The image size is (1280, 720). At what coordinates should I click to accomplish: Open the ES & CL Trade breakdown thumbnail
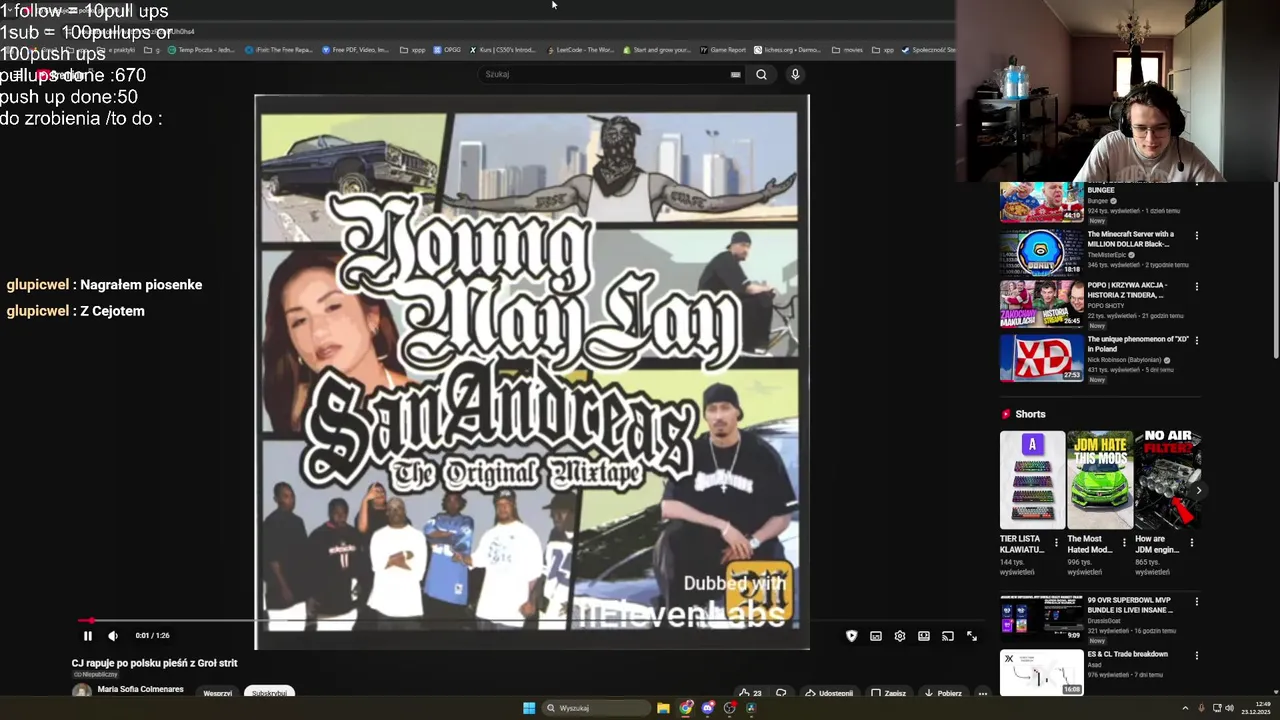point(1041,672)
